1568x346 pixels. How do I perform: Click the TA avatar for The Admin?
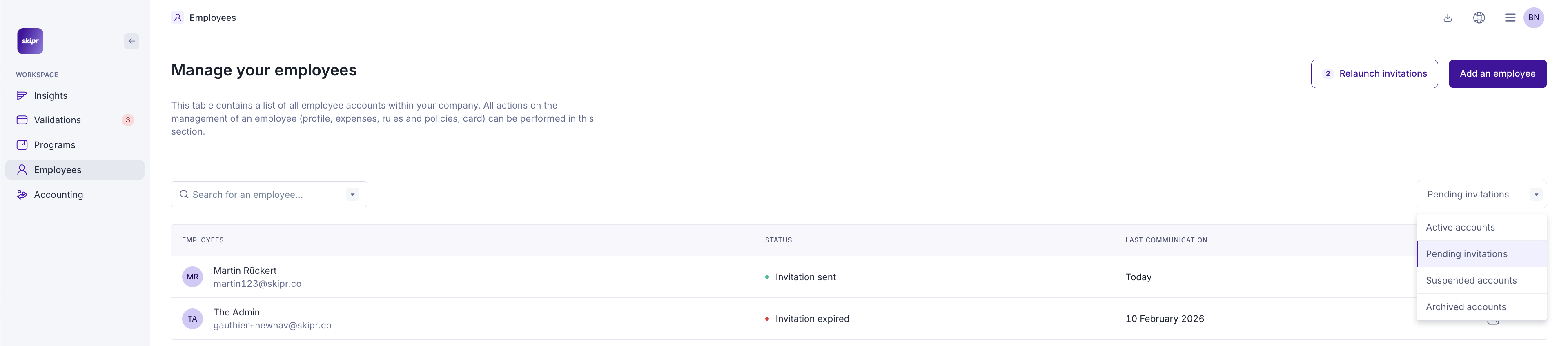tap(192, 319)
